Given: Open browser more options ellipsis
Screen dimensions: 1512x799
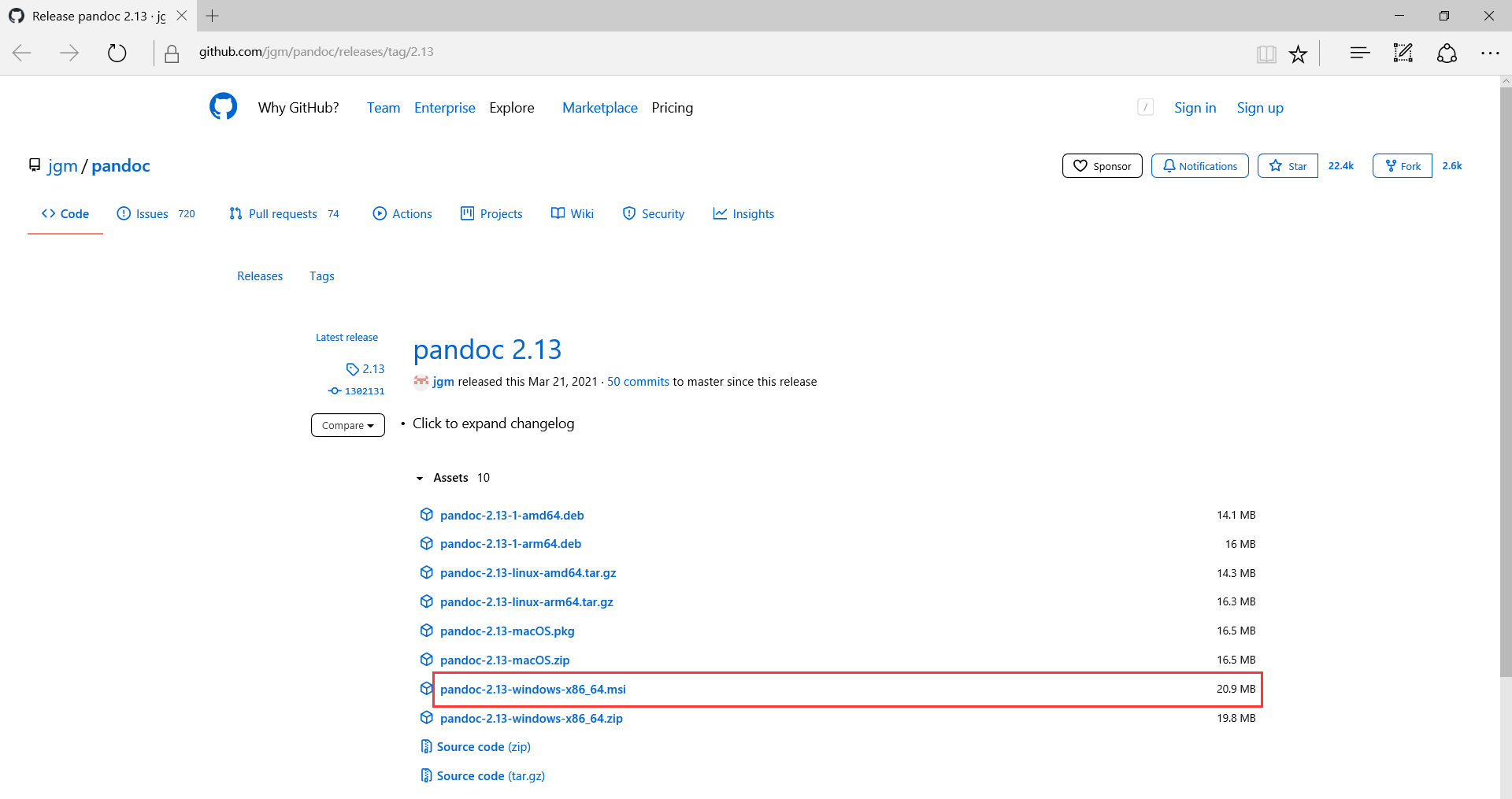Looking at the screenshot, I should 1490,53.
